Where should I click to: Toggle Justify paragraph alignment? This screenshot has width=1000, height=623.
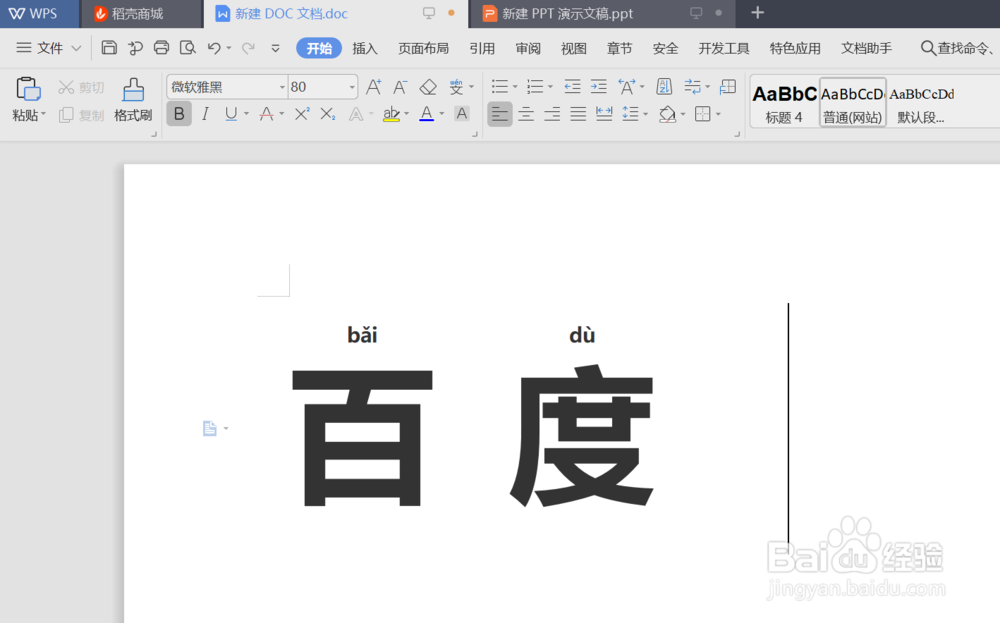pyautogui.click(x=578, y=114)
